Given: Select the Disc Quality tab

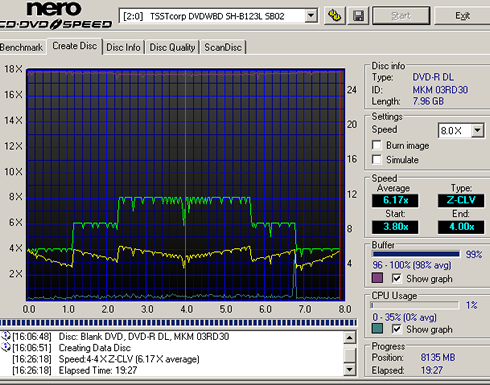Looking at the screenshot, I should [x=172, y=47].
